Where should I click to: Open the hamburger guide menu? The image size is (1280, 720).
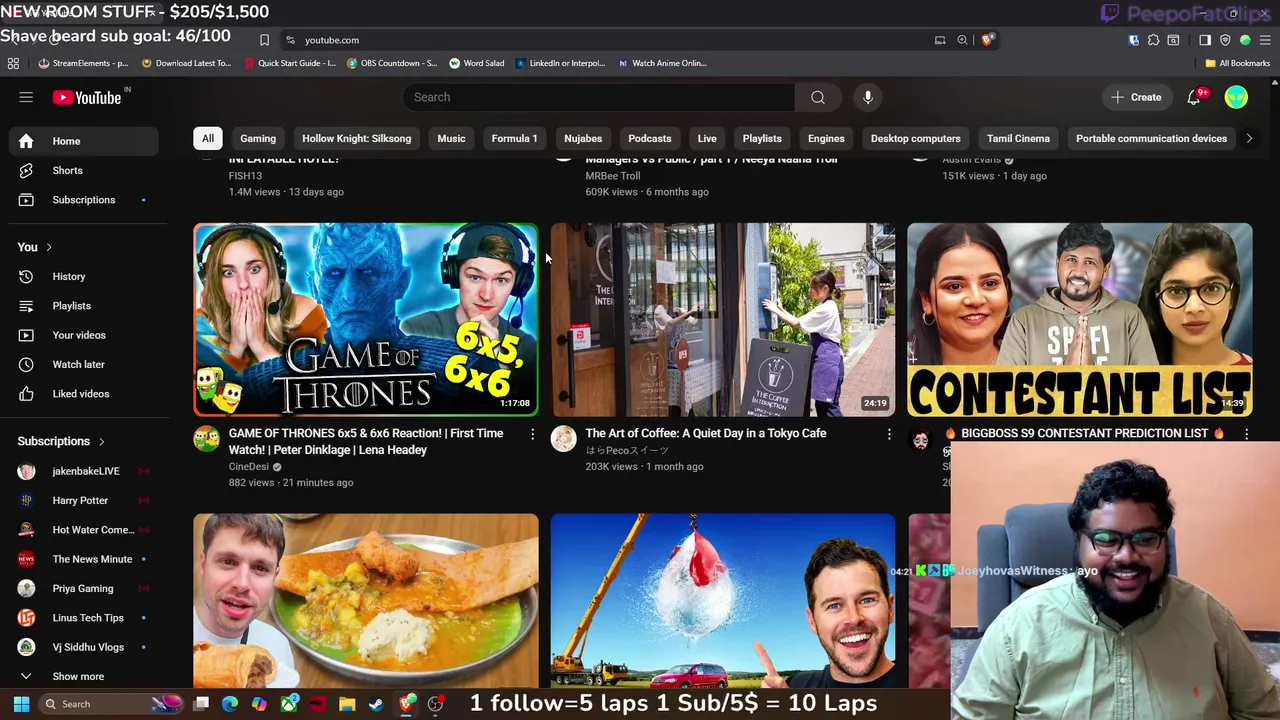(26, 97)
